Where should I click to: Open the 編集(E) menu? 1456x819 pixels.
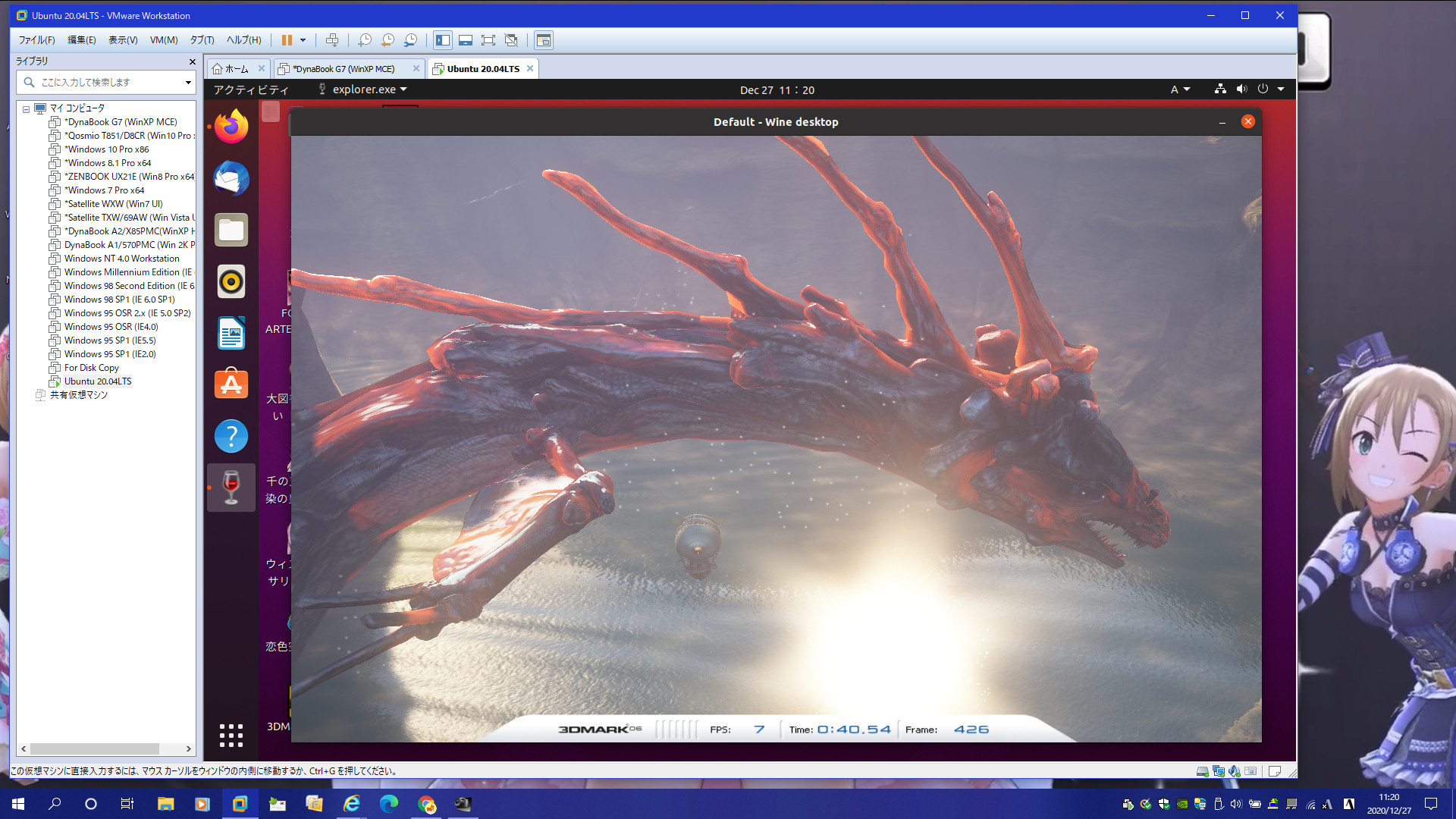pyautogui.click(x=82, y=40)
